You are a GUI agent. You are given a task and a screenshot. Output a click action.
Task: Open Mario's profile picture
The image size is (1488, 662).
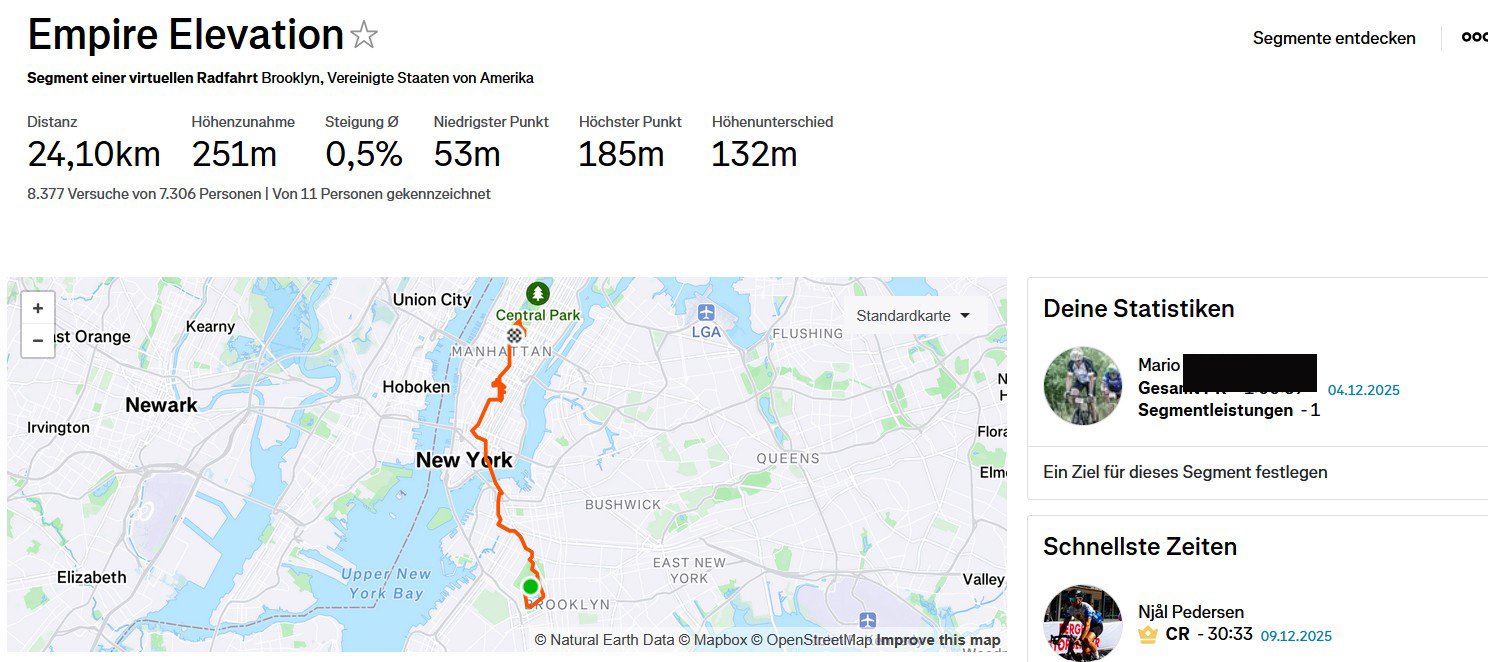(1083, 386)
